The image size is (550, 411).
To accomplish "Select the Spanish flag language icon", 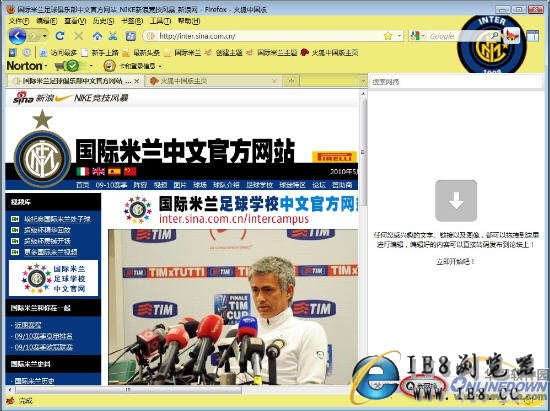I will [114, 171].
